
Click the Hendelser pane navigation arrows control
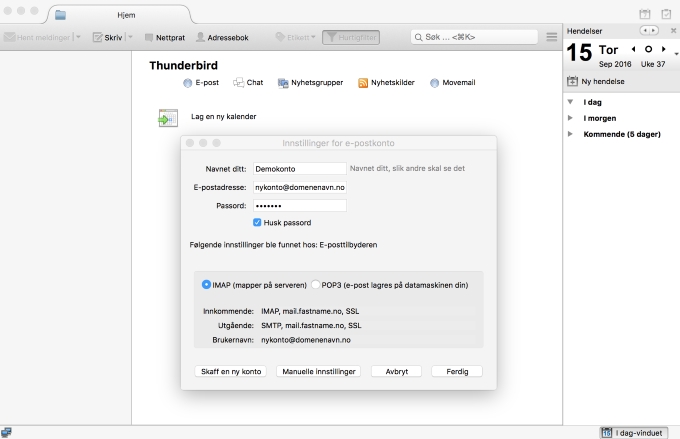coord(649,31)
